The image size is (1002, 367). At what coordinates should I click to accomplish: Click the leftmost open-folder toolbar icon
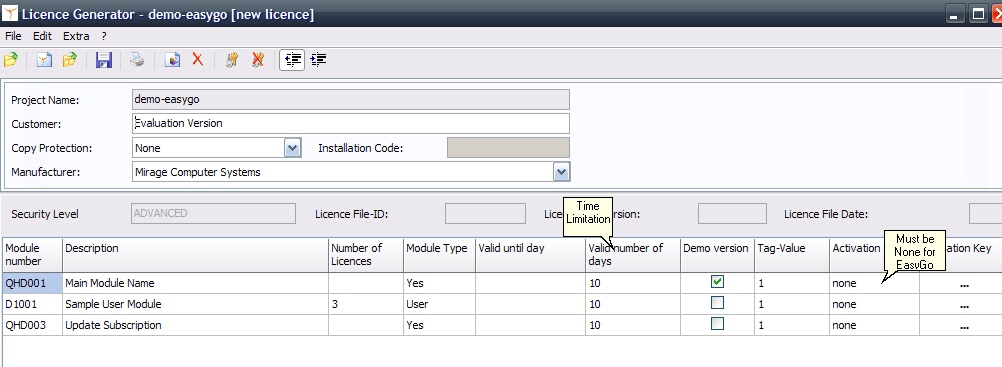[10, 60]
